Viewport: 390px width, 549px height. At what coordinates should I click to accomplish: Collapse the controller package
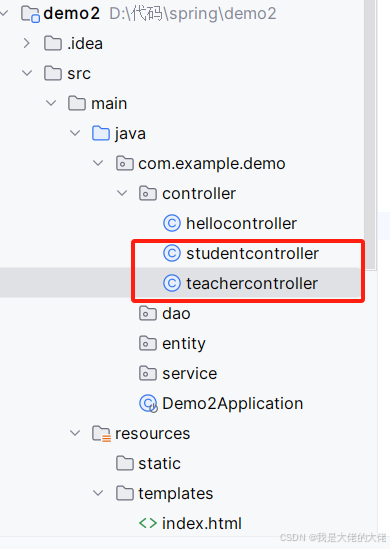click(122, 193)
